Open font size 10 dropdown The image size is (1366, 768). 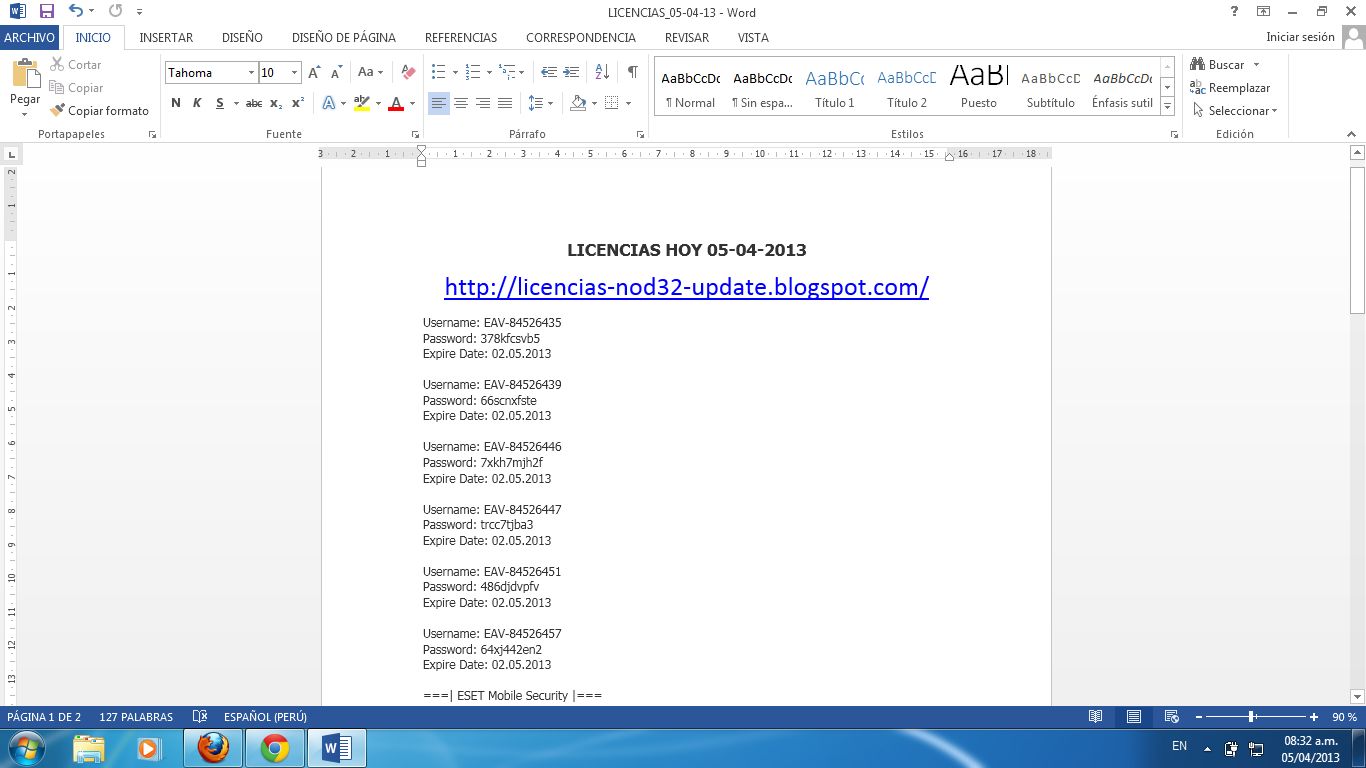click(x=294, y=73)
